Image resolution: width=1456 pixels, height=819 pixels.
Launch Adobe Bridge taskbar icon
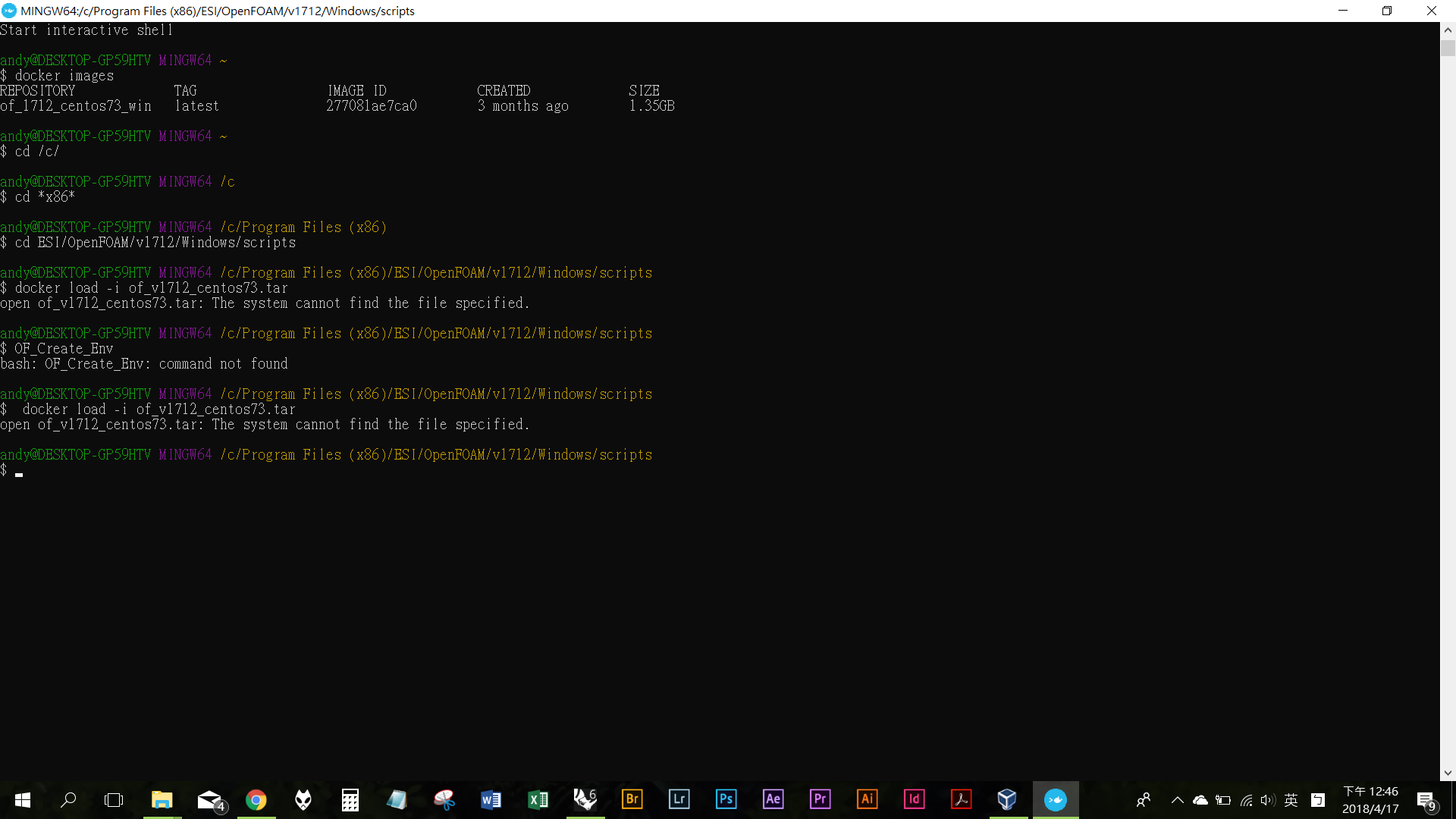(x=632, y=799)
